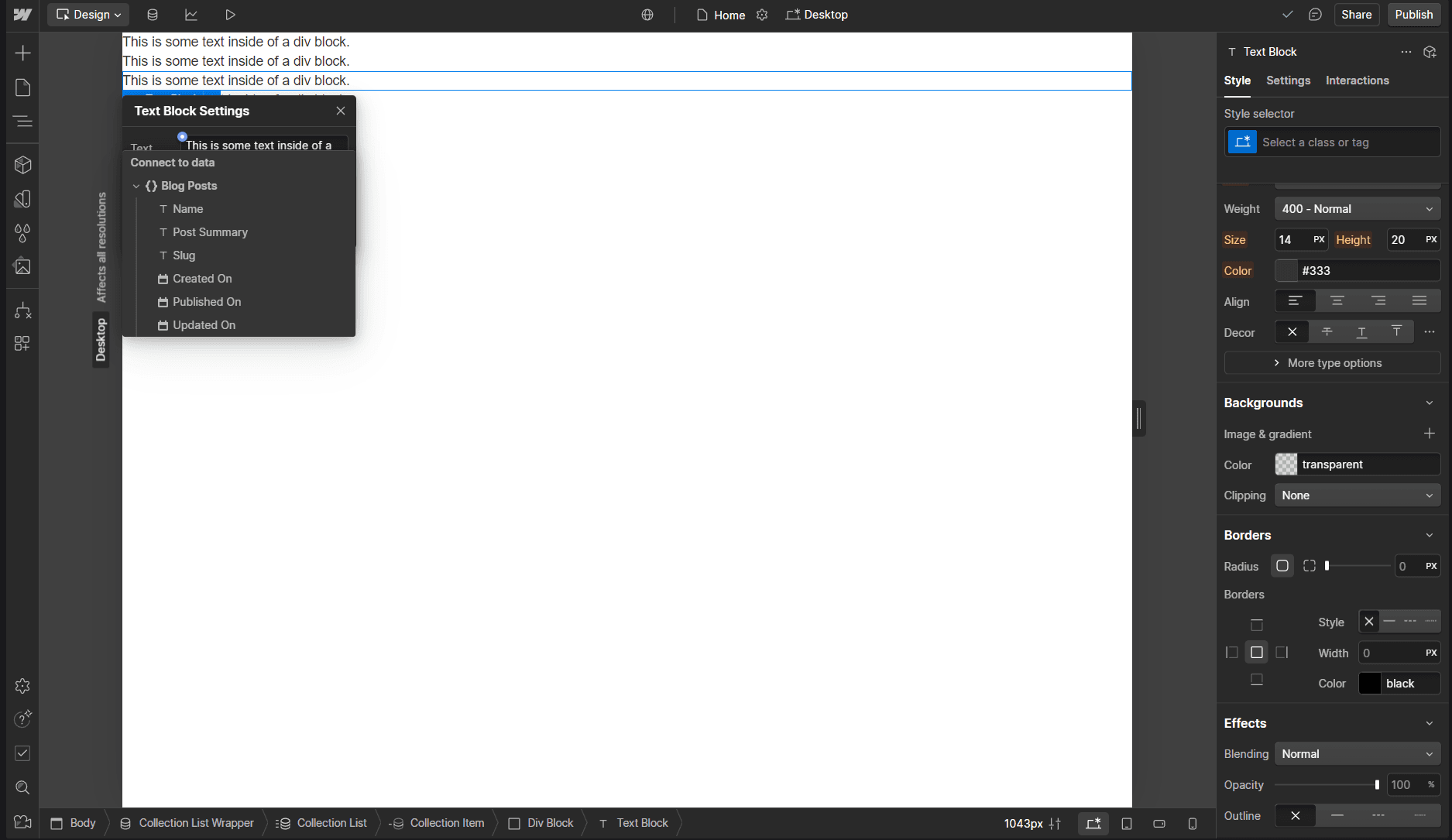This screenshot has height=840, width=1452.
Task: Expand More type options
Action: tap(1332, 363)
